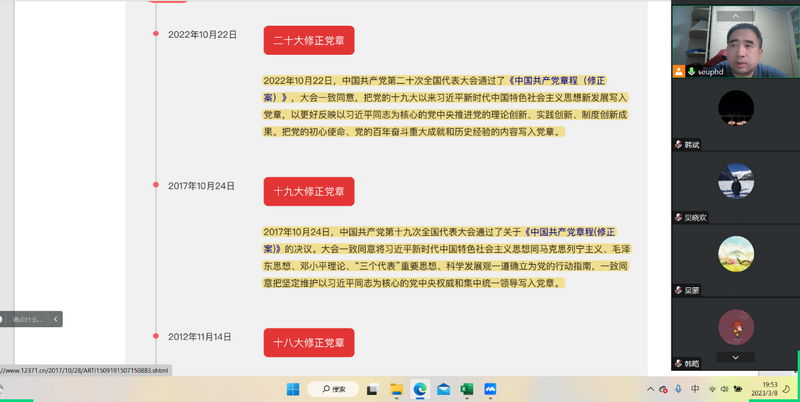Click the 2017年10月24日 timeline dot
This screenshot has height=402, width=800.
click(x=156, y=185)
